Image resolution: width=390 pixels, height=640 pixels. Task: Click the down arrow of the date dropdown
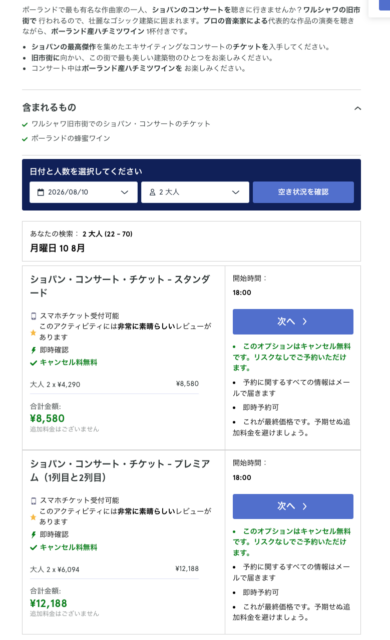(x=124, y=192)
